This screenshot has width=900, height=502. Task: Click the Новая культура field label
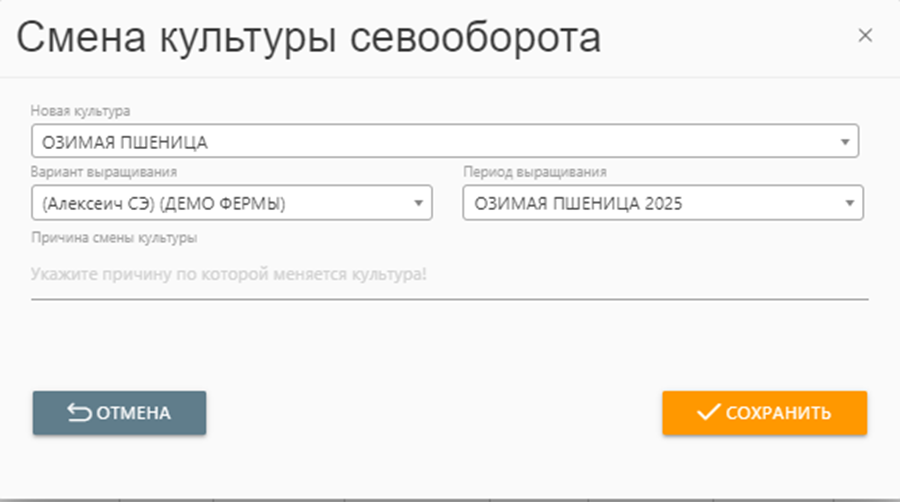click(80, 110)
